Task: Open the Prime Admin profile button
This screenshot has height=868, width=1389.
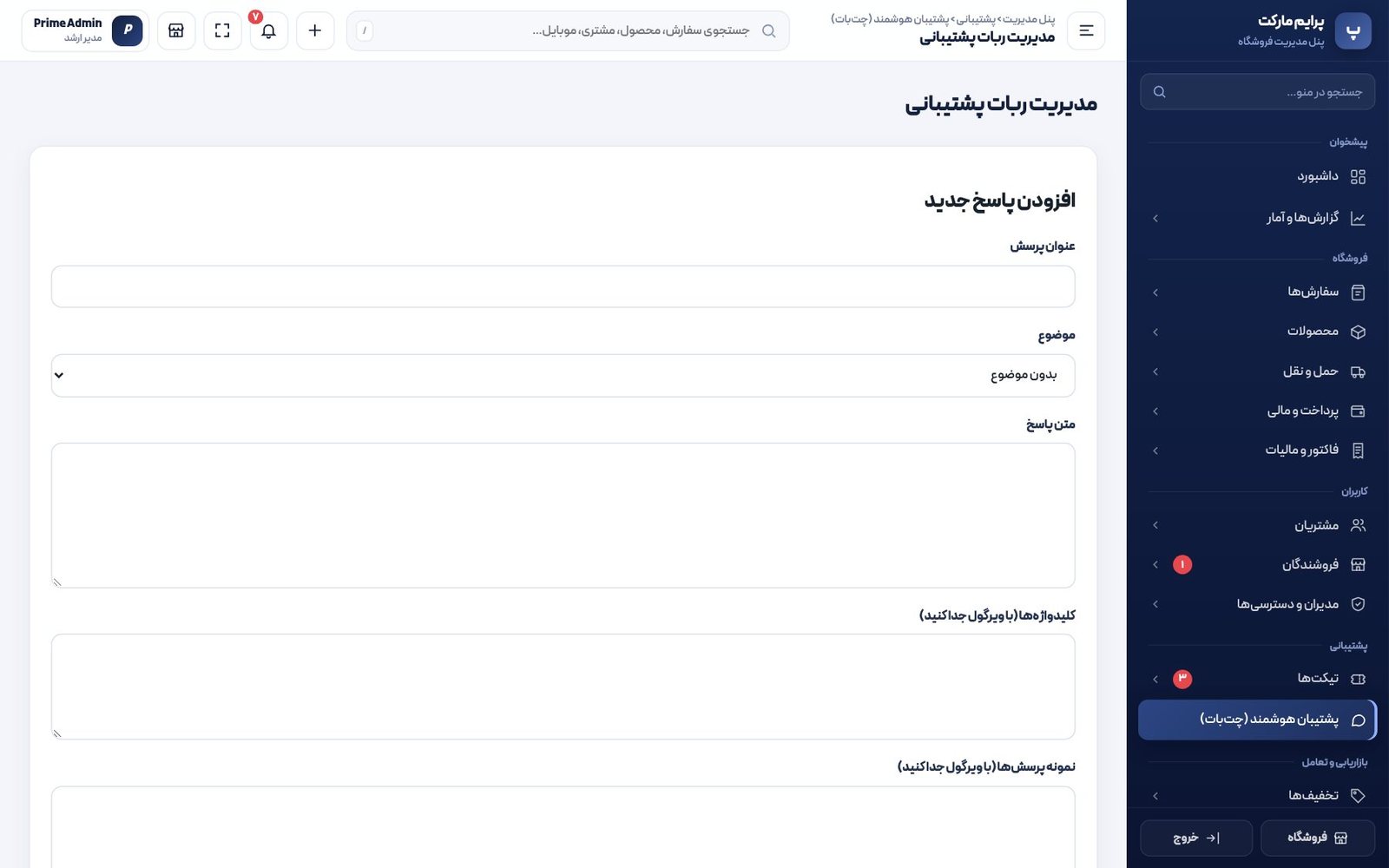Action: (85, 30)
